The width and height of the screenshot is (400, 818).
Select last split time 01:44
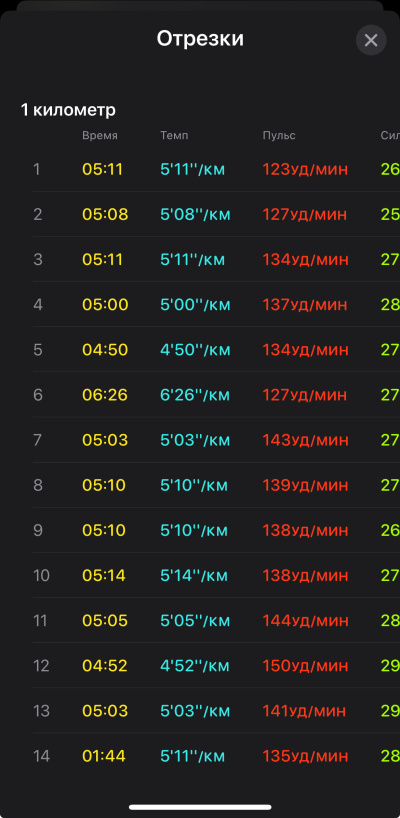pyautogui.click(x=104, y=756)
